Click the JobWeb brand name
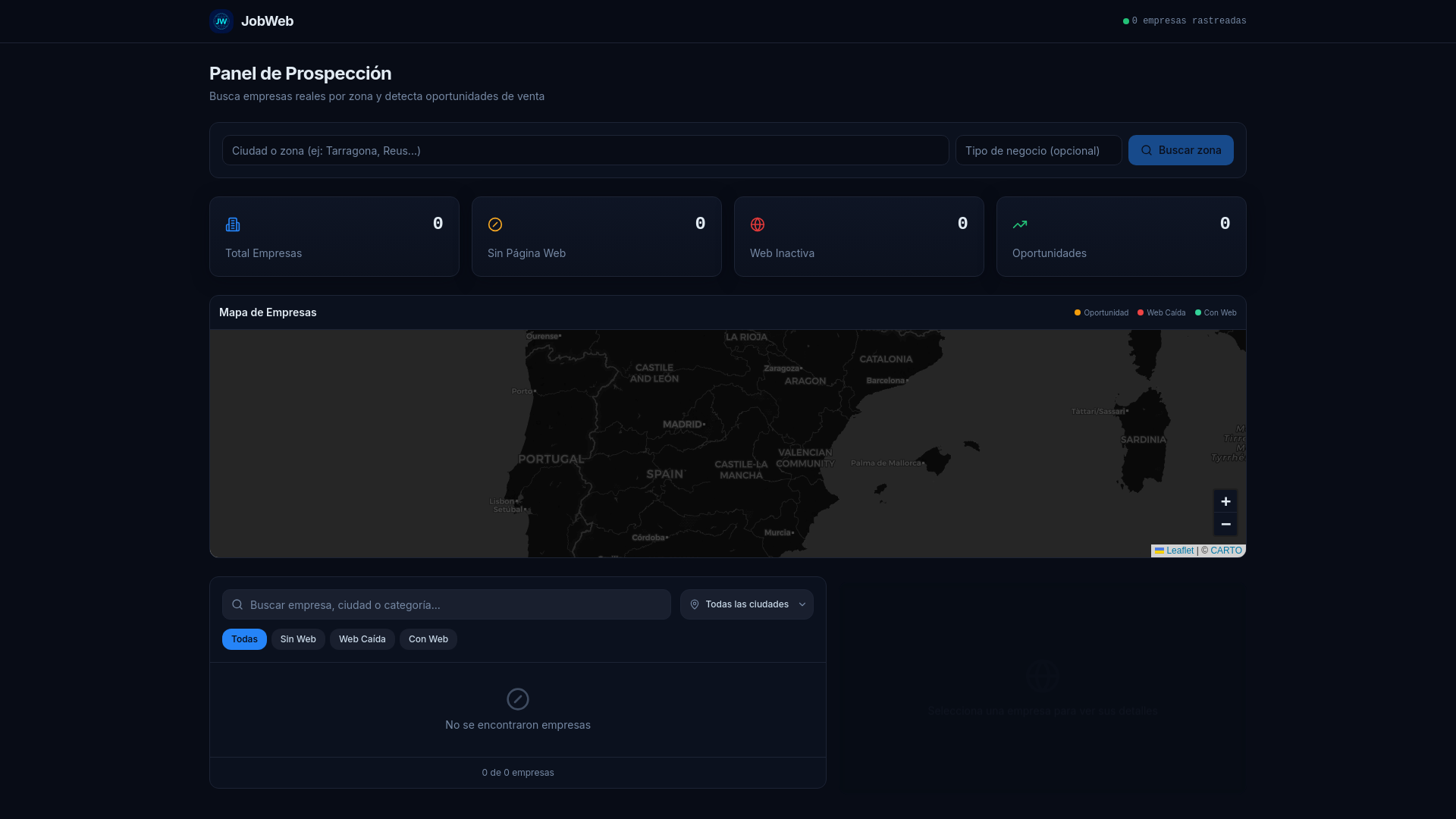Image resolution: width=1456 pixels, height=819 pixels. coord(267,21)
